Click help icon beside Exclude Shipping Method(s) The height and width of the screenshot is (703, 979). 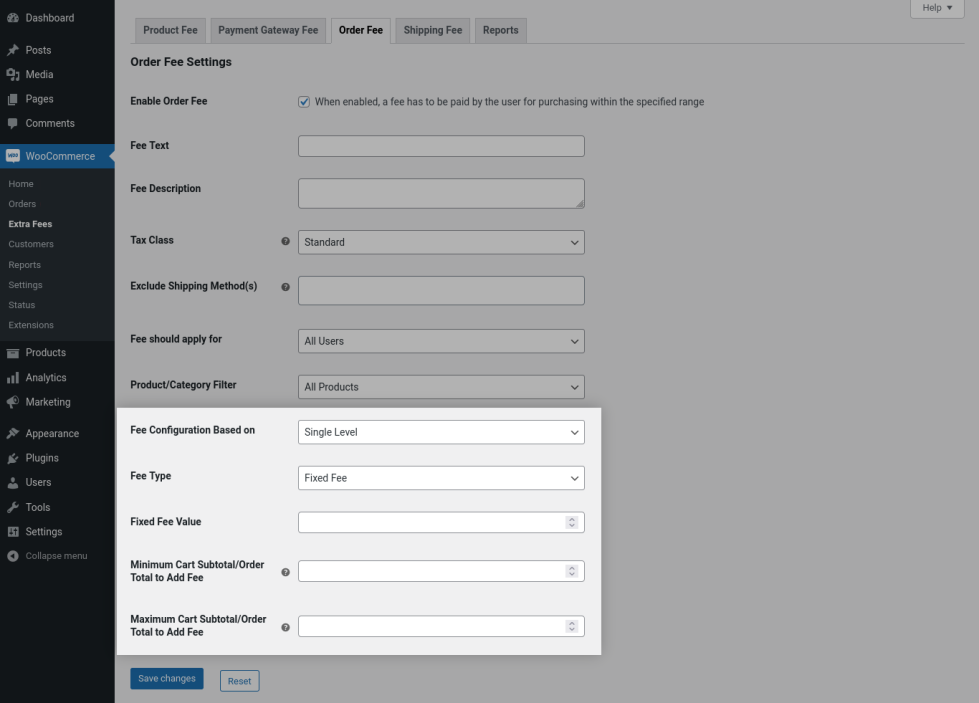(x=285, y=287)
